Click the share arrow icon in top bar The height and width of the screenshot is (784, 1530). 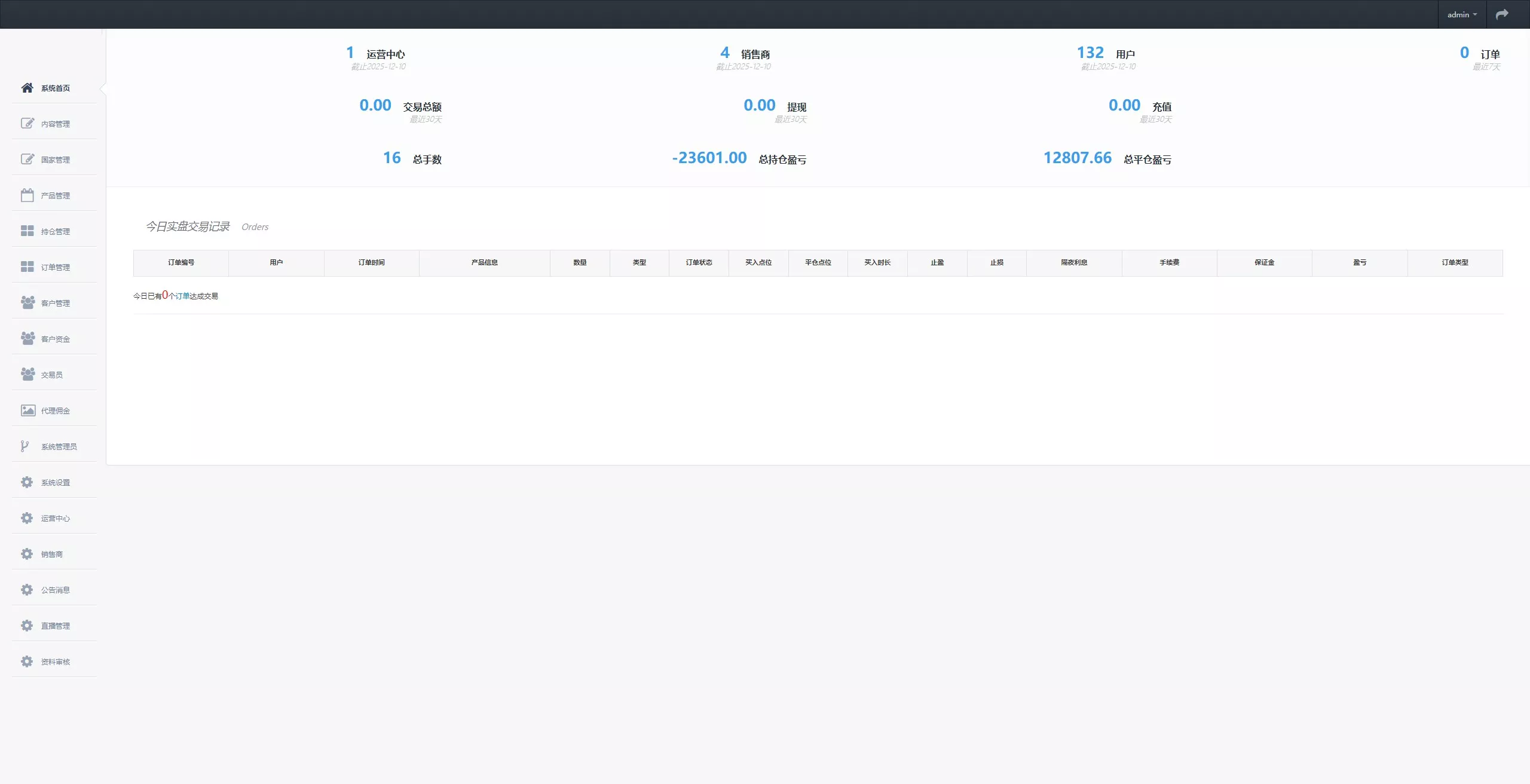click(1501, 14)
